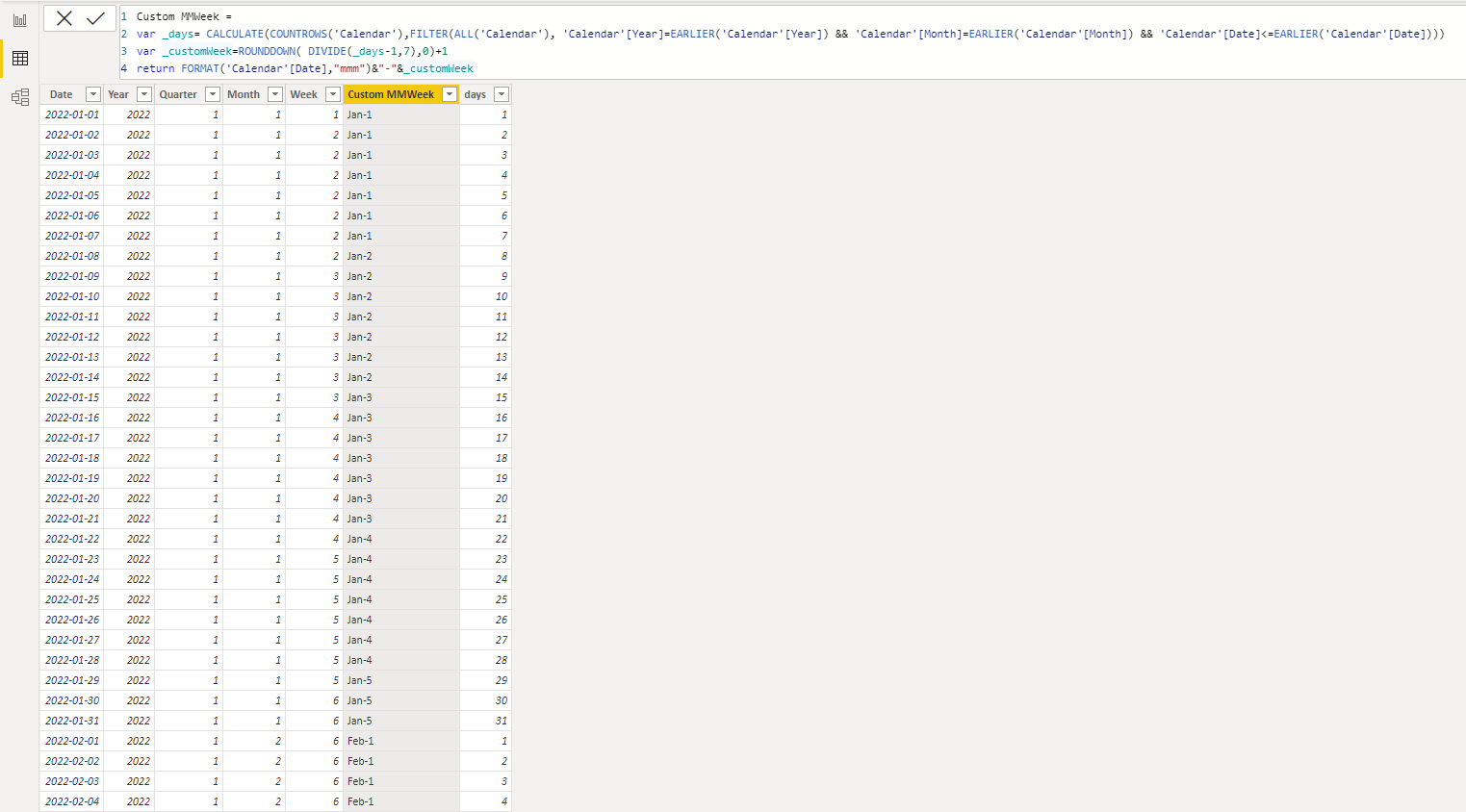Viewport: 1466px width, 812px height.
Task: Click the days value 10
Action: tap(485, 296)
